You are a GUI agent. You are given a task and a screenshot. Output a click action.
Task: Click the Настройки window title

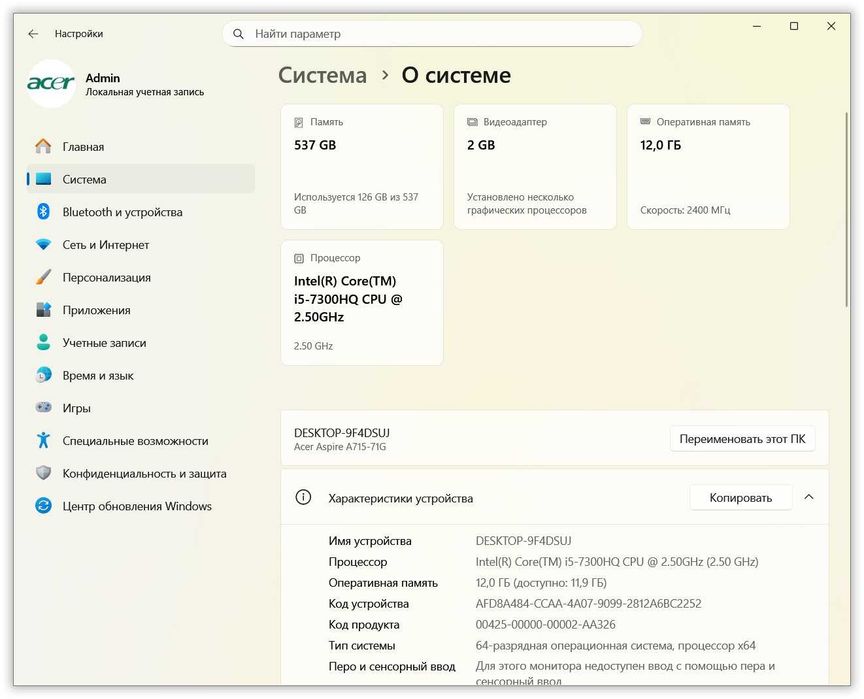click(x=79, y=34)
